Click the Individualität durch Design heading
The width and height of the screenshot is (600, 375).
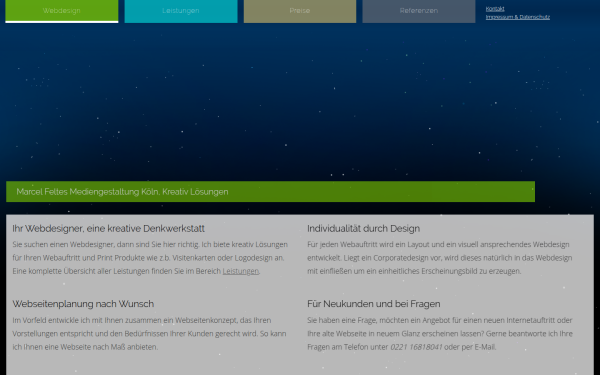[x=363, y=228]
